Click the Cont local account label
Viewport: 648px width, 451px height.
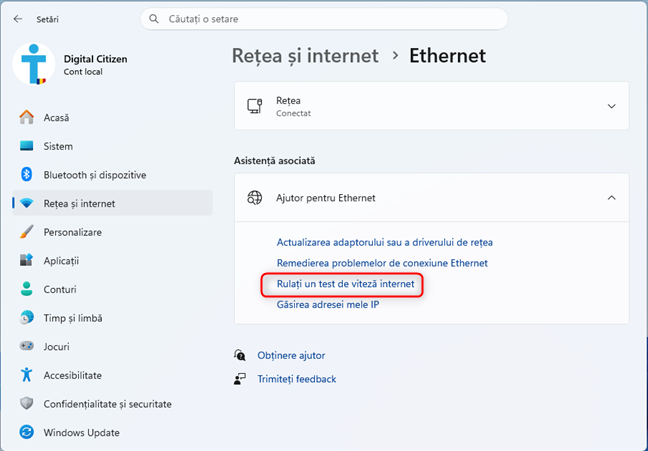(83, 72)
